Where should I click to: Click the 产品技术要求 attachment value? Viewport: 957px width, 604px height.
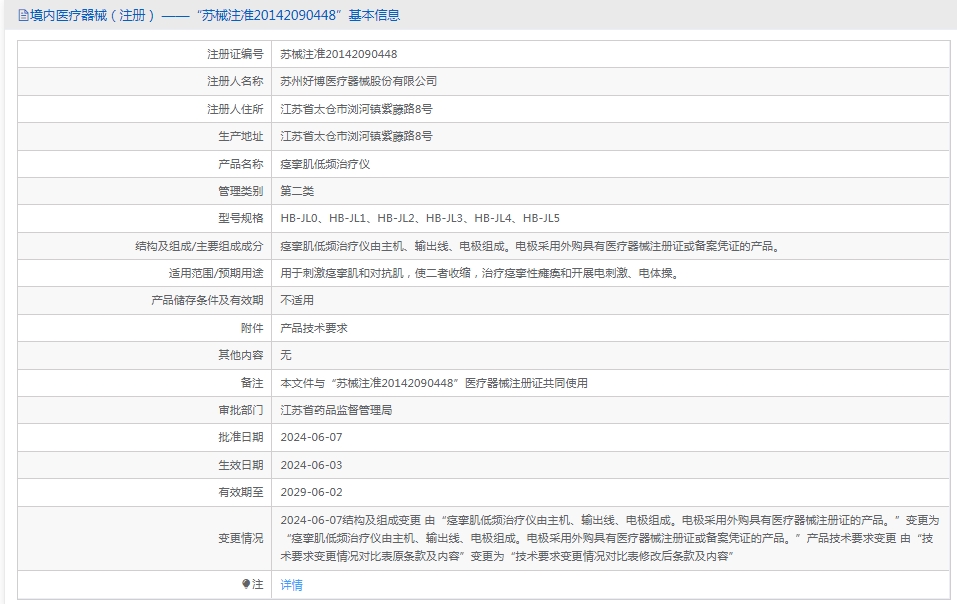click(314, 328)
